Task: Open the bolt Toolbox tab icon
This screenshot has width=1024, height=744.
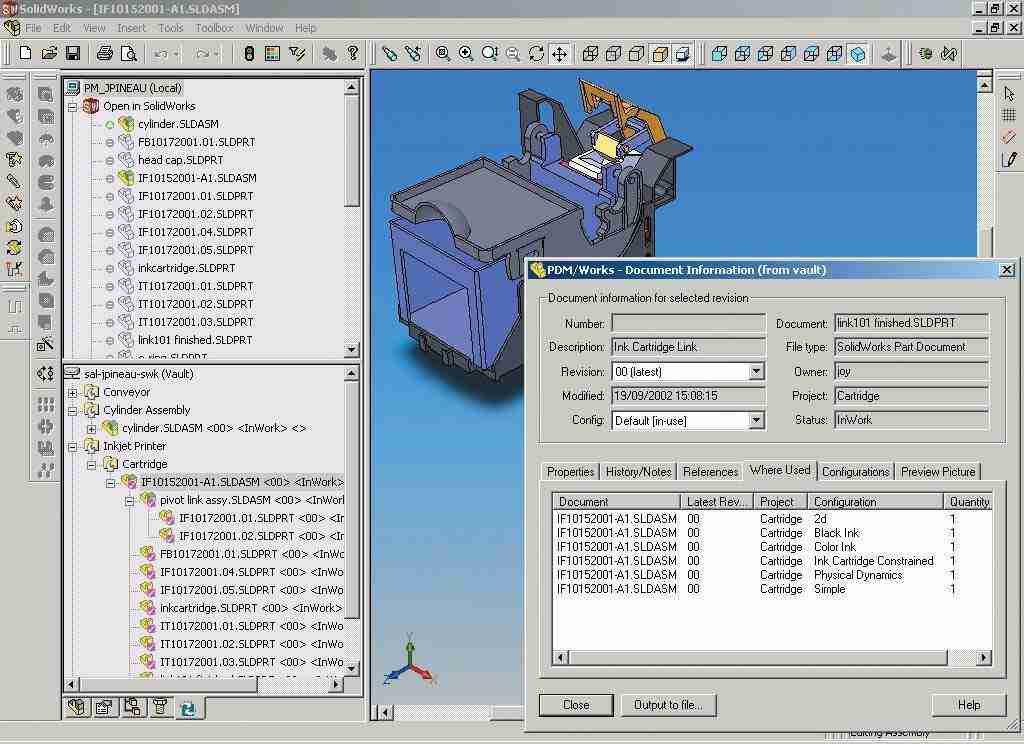Action: click(160, 707)
